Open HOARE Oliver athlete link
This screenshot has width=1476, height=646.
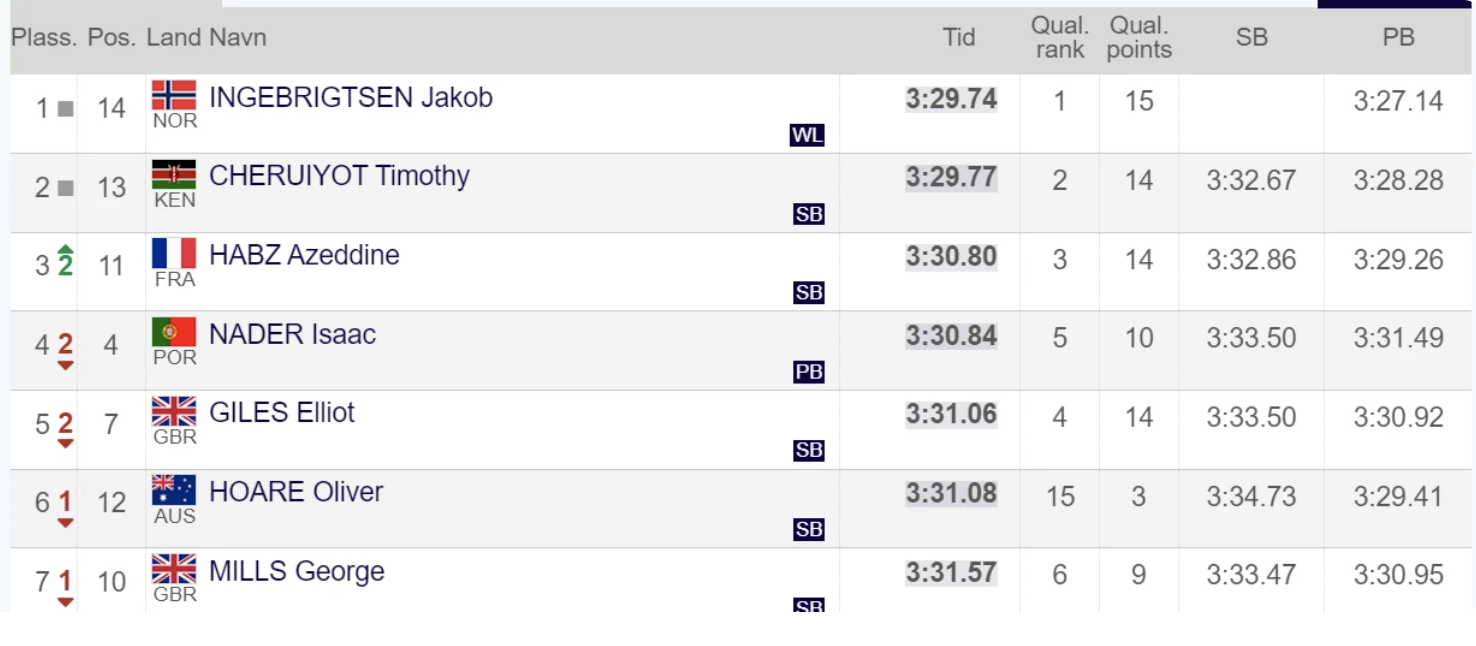[x=296, y=492]
